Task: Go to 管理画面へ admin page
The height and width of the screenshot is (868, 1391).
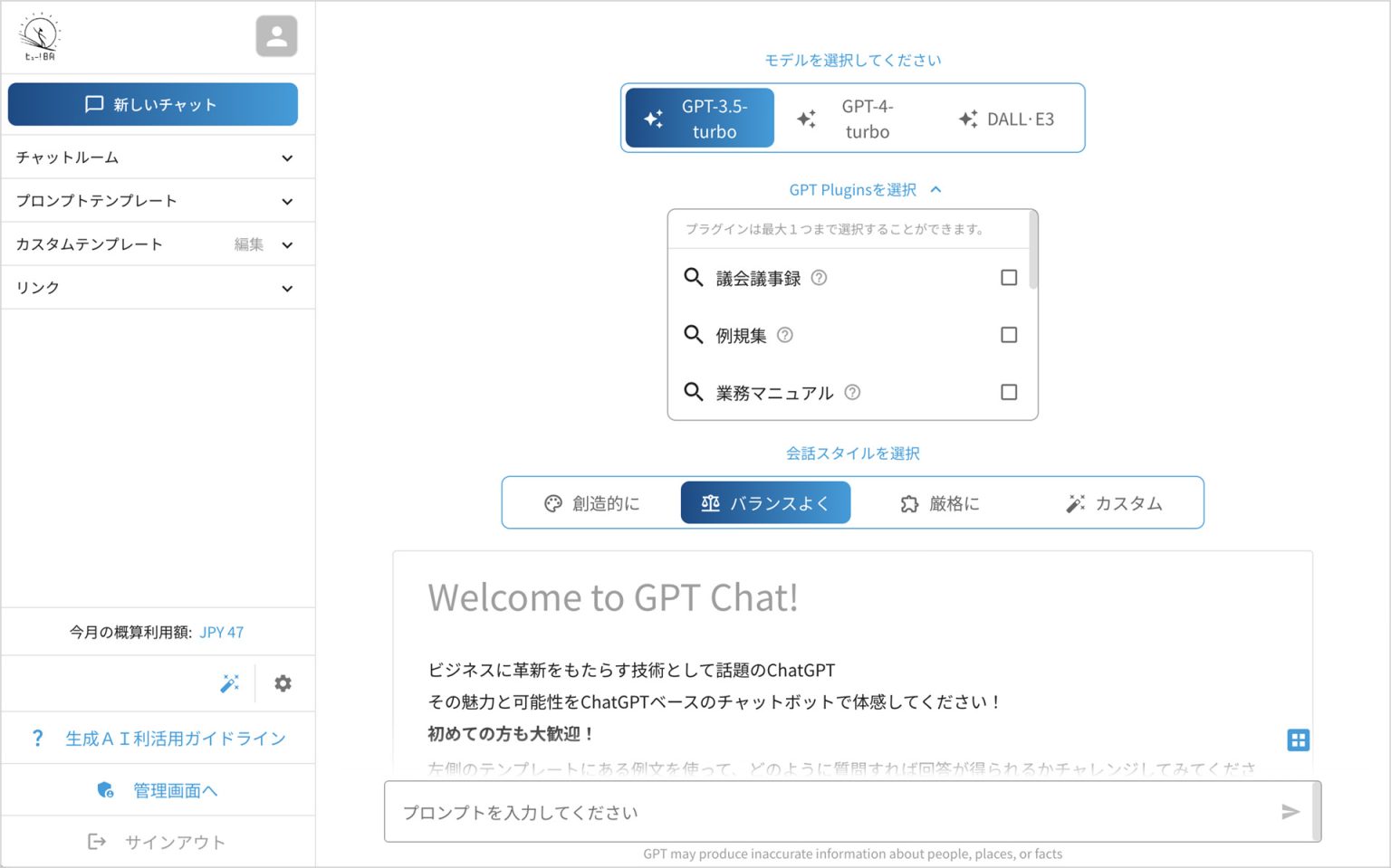Action: 176,790
